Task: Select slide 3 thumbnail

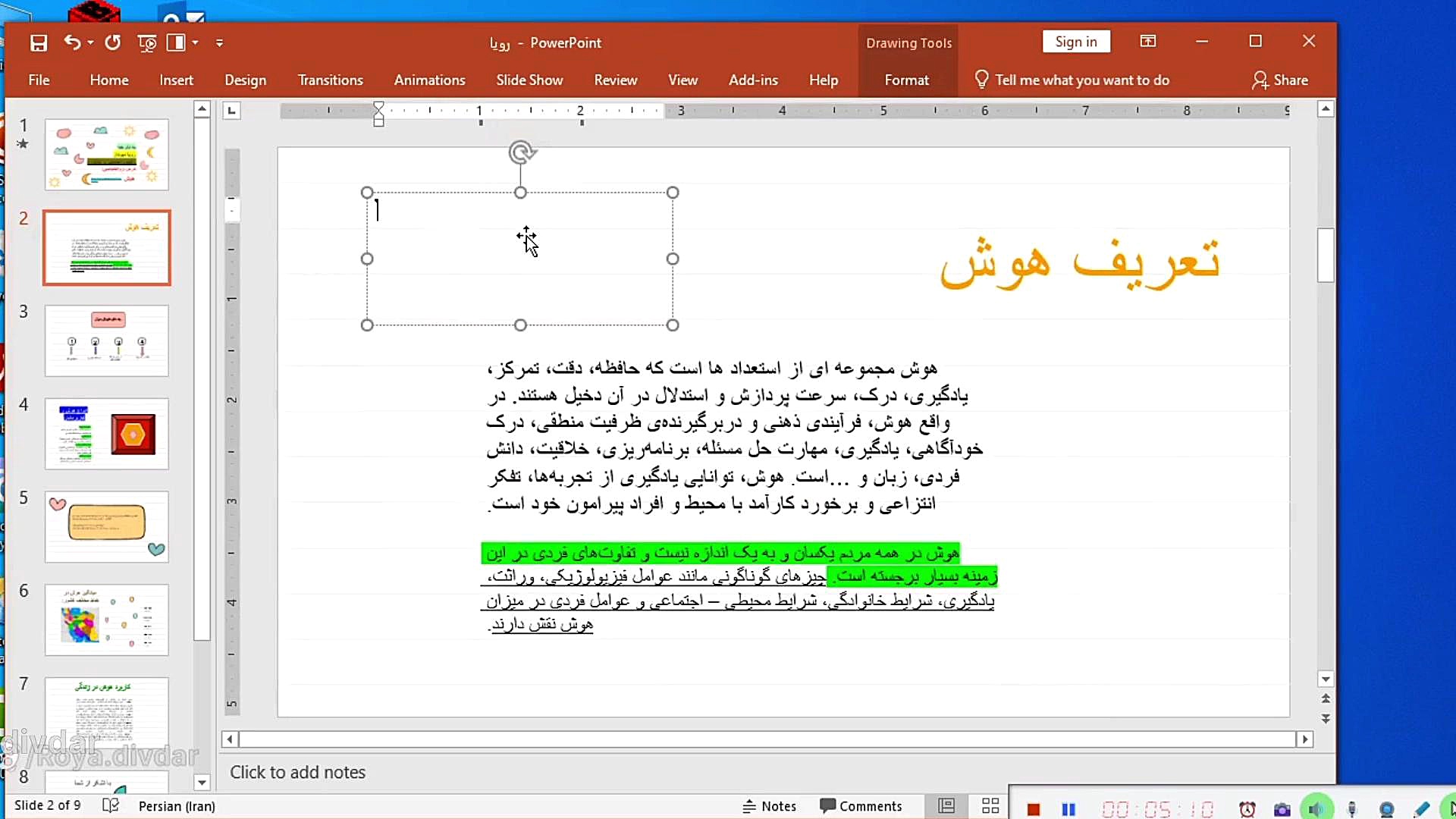Action: pyautogui.click(x=107, y=340)
